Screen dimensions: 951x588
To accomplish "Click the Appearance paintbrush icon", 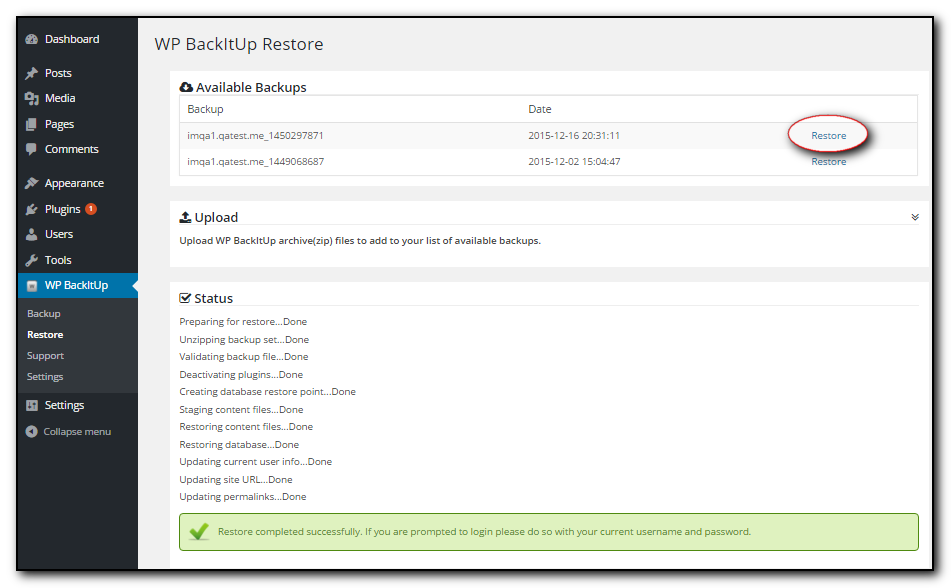I will [32, 183].
